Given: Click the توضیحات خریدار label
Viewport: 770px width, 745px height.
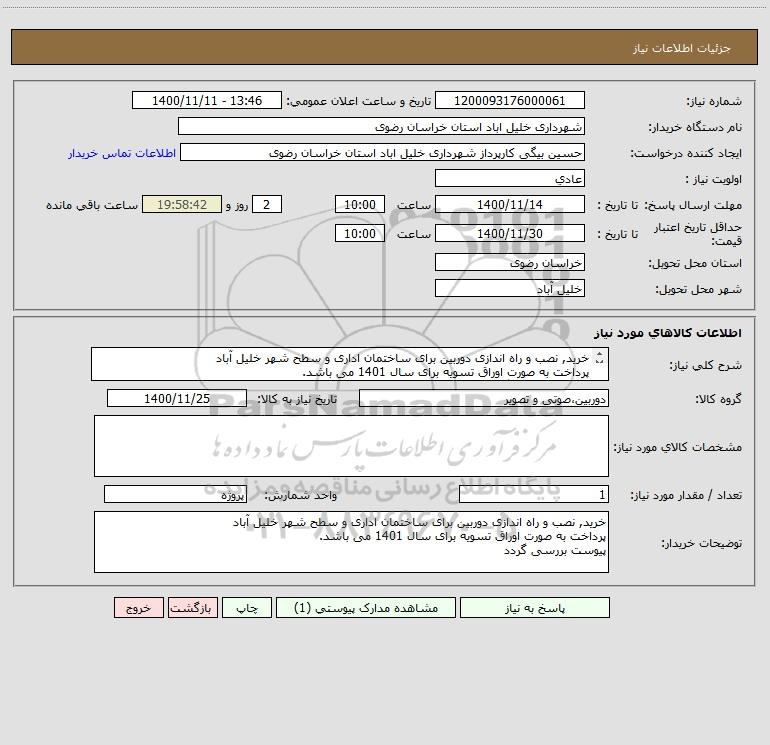Looking at the screenshot, I should tap(702, 543).
